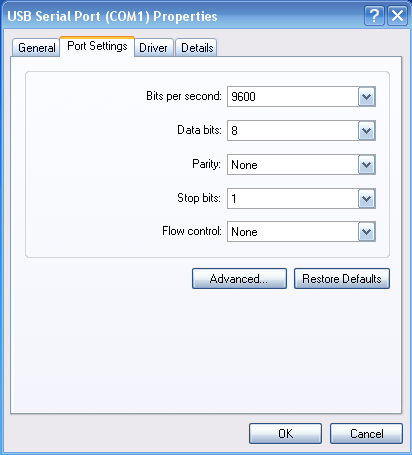Open the Parity dropdown arrow
412x455 pixels.
(367, 164)
